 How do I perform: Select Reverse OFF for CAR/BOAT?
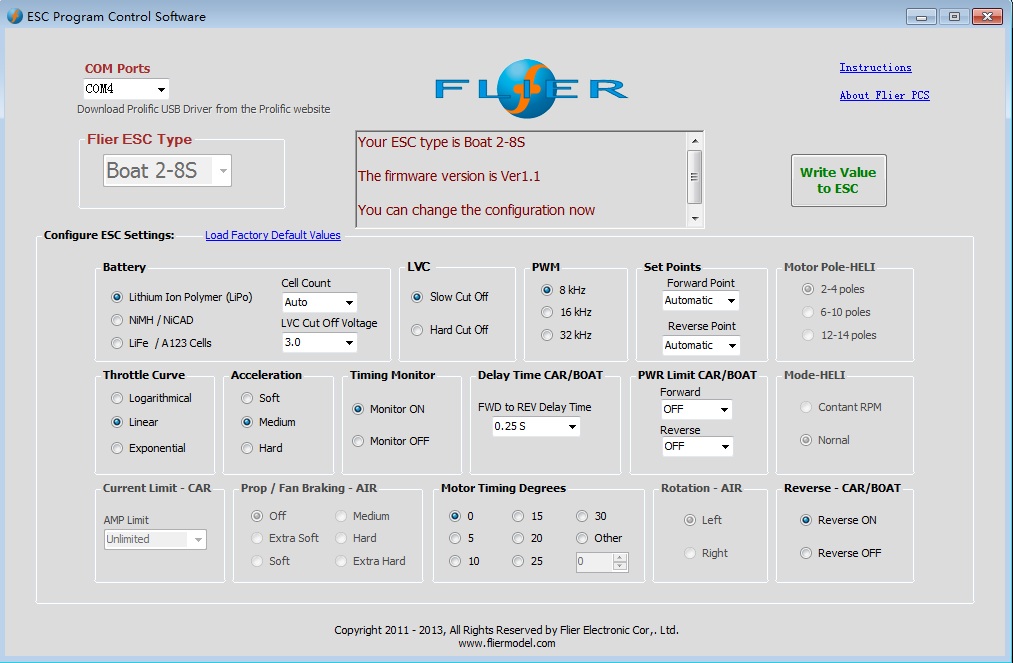click(x=840, y=553)
